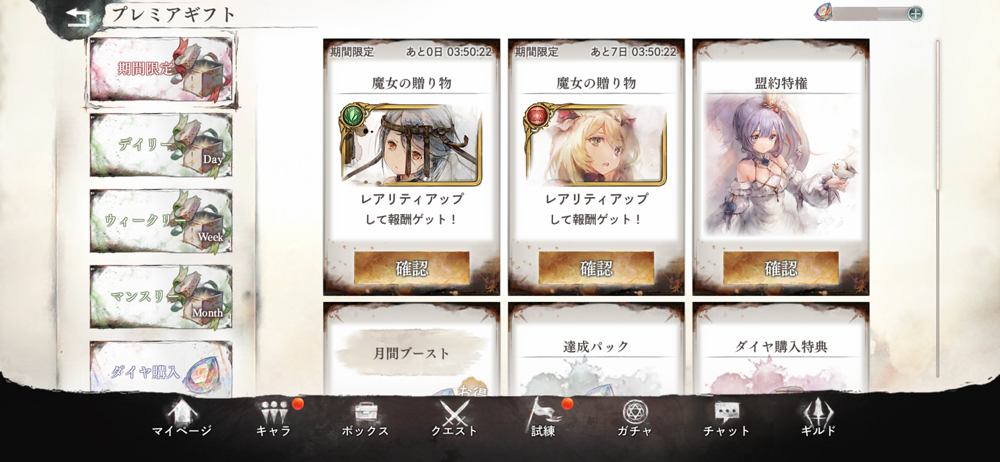Open the チャット speech bubble icon
The image size is (1000, 462).
[726, 419]
